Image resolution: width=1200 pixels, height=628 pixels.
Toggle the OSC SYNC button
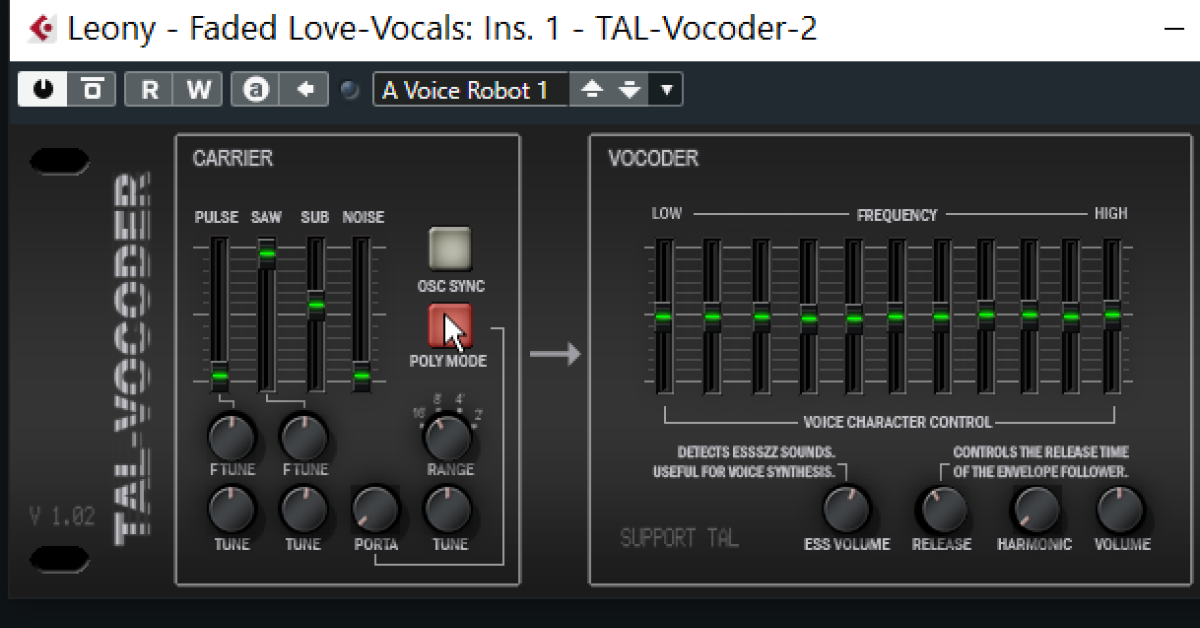(x=450, y=249)
